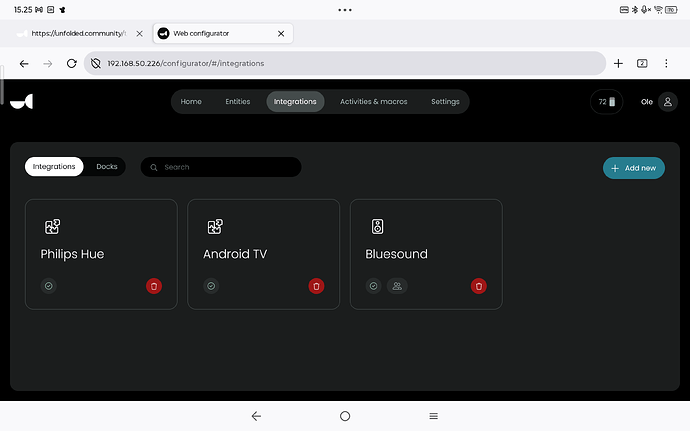Screen dimensions: 690x431
Task: Open the browser three-dot menu
Action: (666, 63)
